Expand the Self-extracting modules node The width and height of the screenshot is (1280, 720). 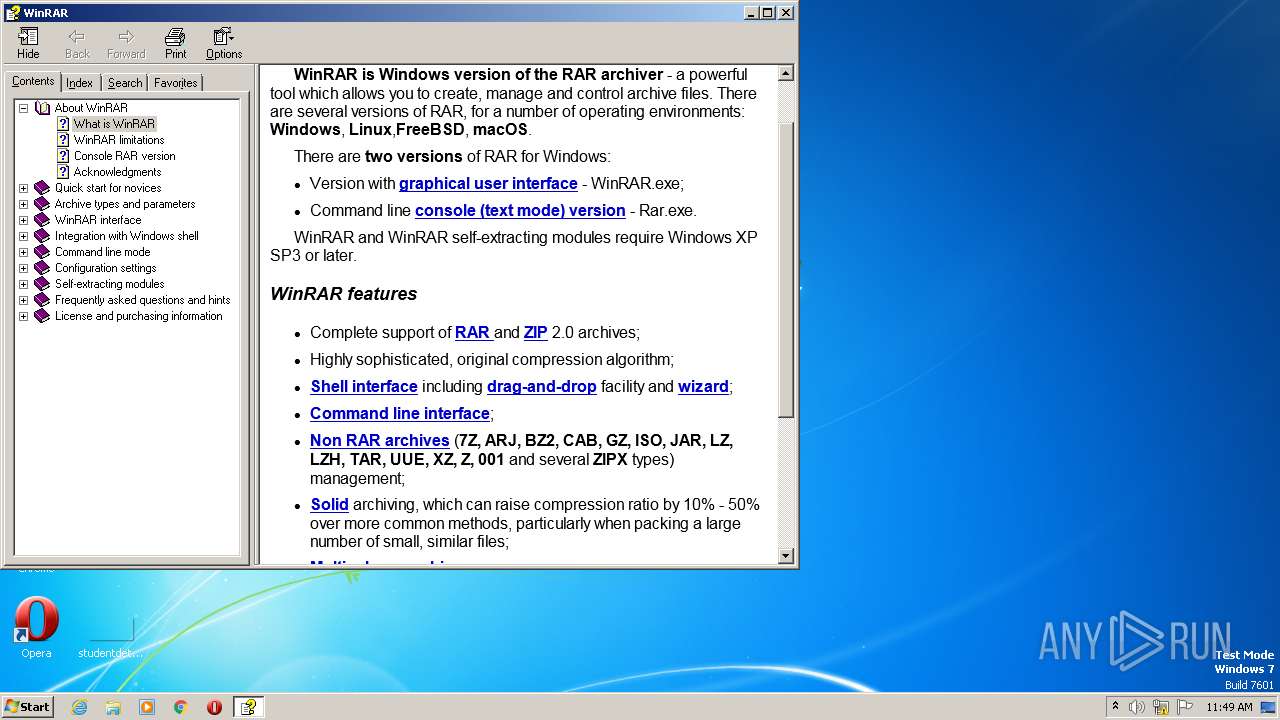tap(23, 284)
